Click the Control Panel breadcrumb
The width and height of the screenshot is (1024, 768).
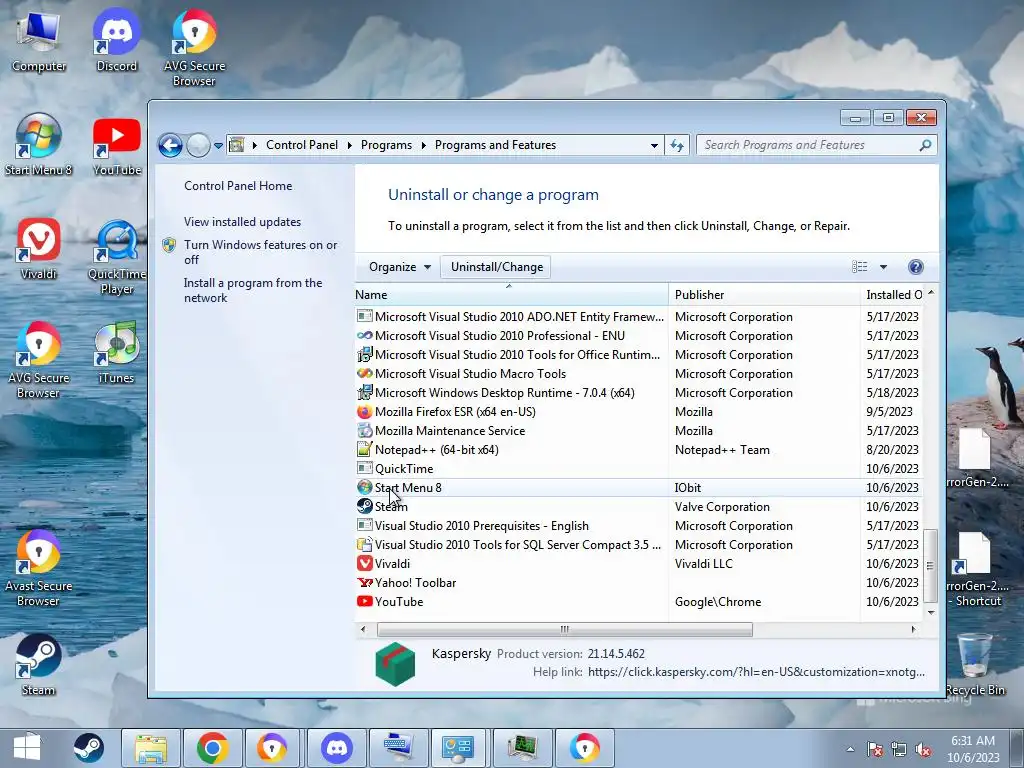pos(302,145)
